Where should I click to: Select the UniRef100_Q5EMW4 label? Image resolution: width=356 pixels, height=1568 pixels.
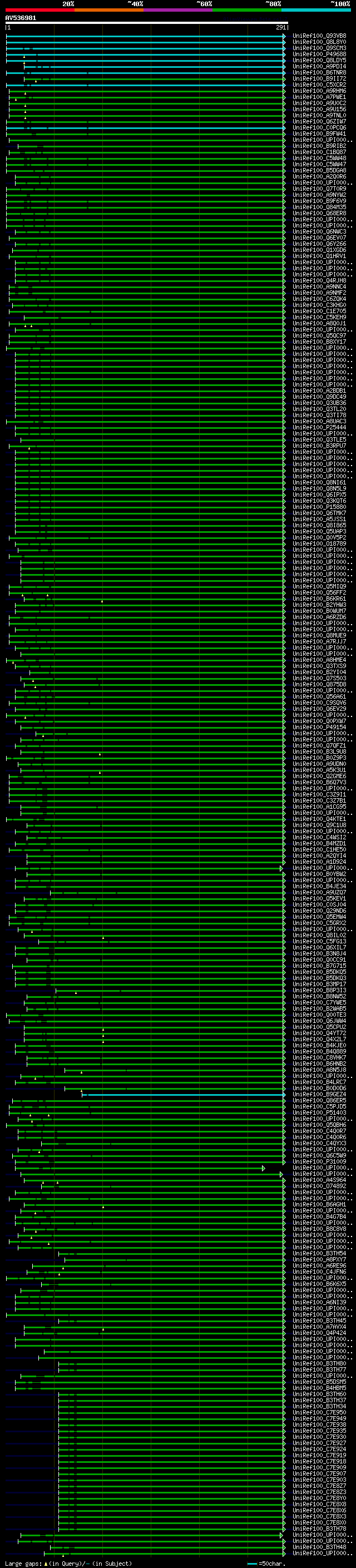coord(319,917)
